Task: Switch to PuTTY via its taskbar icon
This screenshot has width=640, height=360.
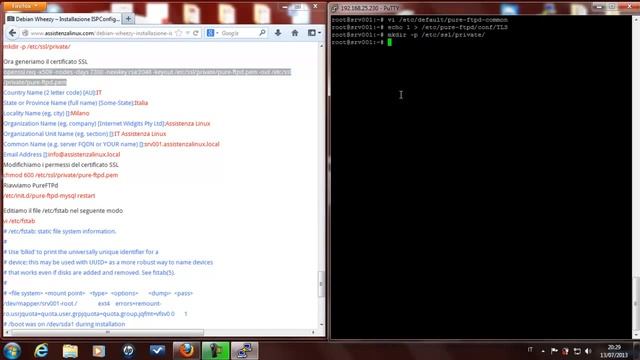Action: pyautogui.click(x=244, y=351)
